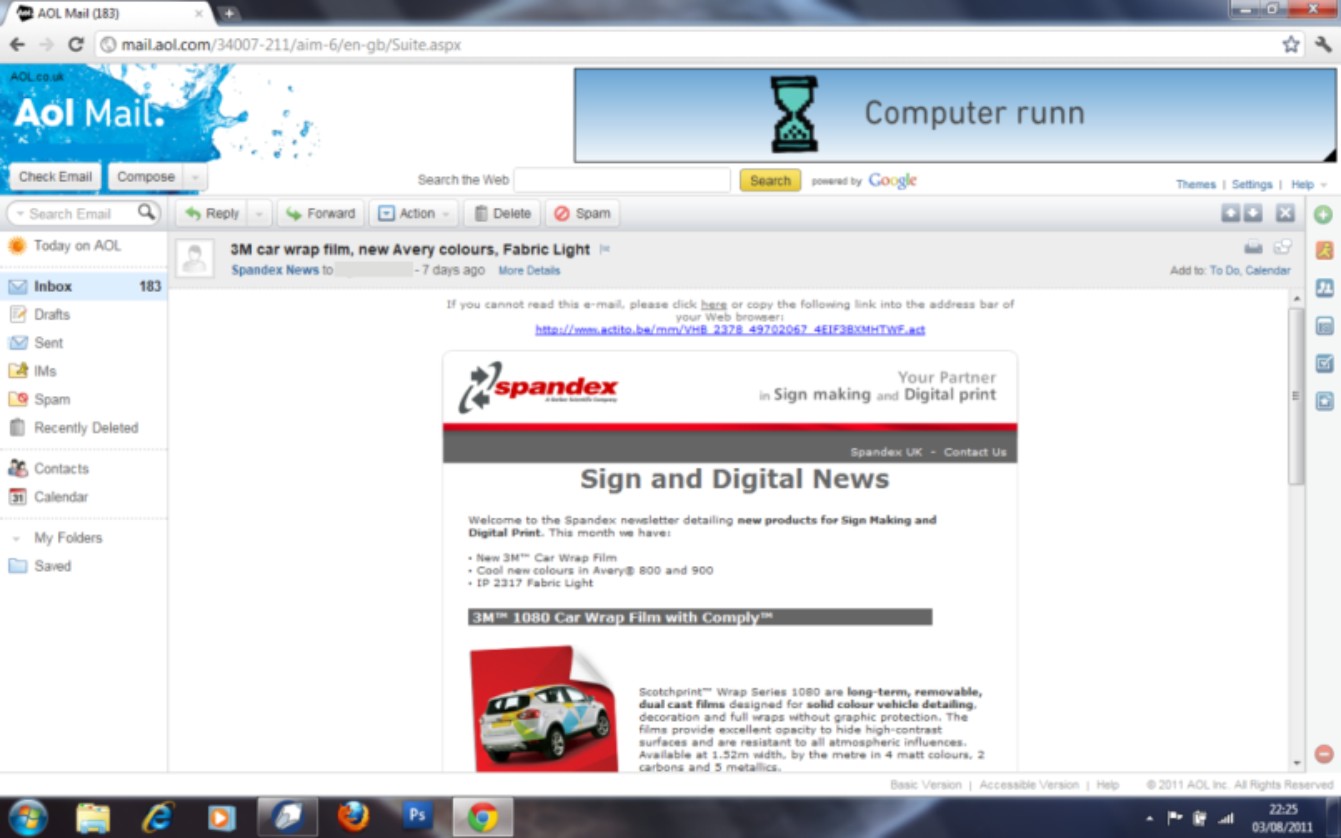Go to the previous message arrow
This screenshot has height=838, width=1341.
[1230, 213]
